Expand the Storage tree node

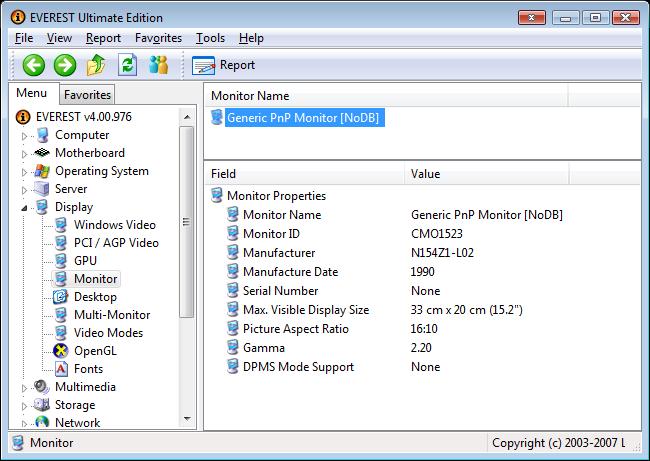coord(24,406)
